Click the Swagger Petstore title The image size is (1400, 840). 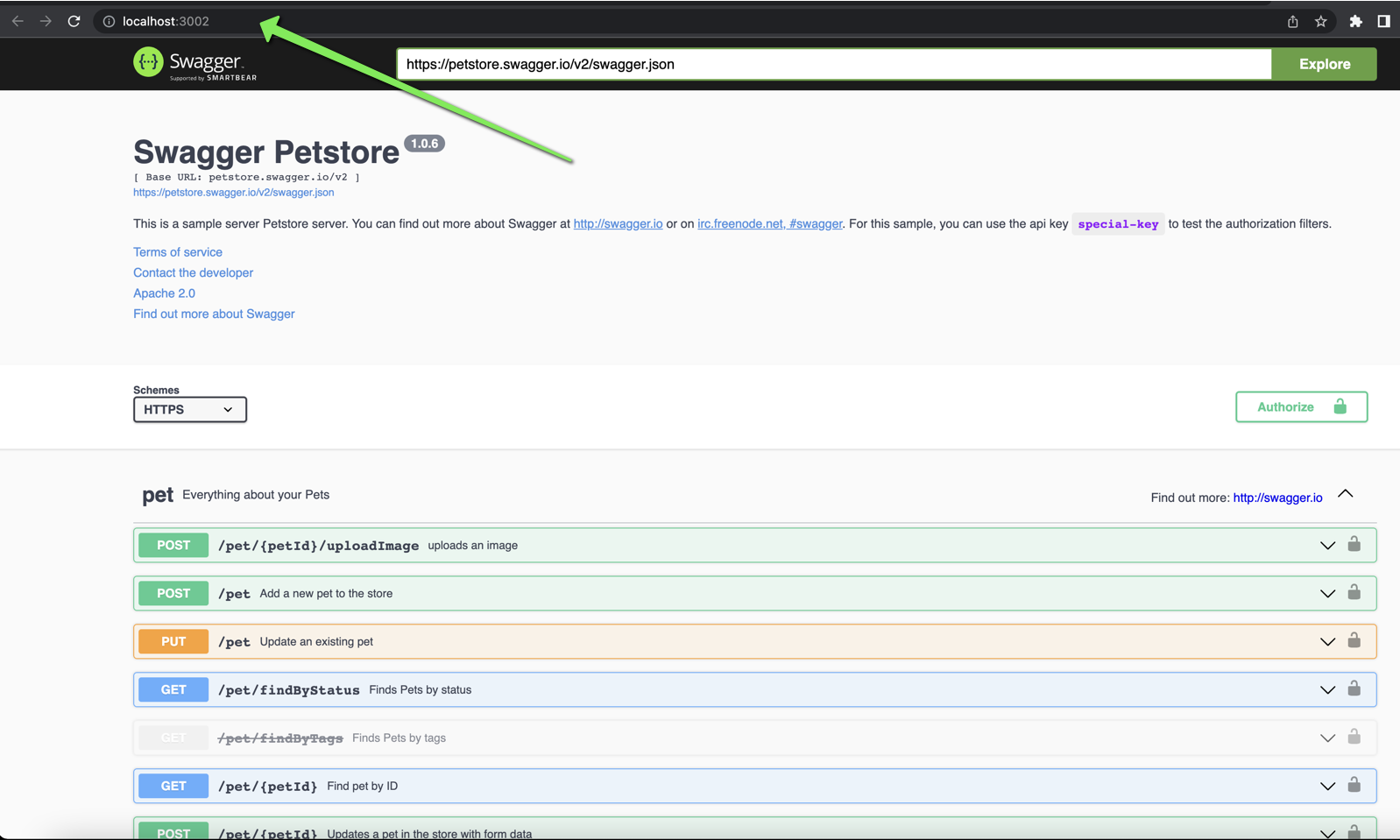tap(266, 152)
